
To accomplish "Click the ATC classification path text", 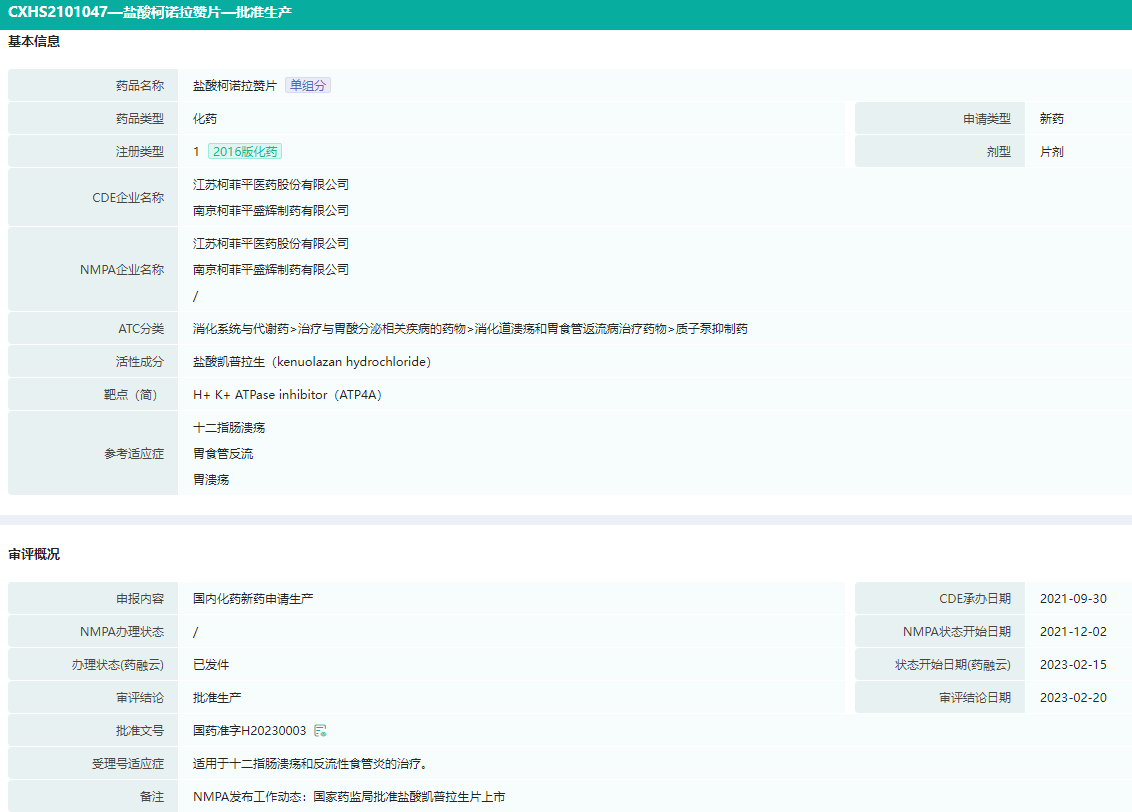I will tap(470, 329).
